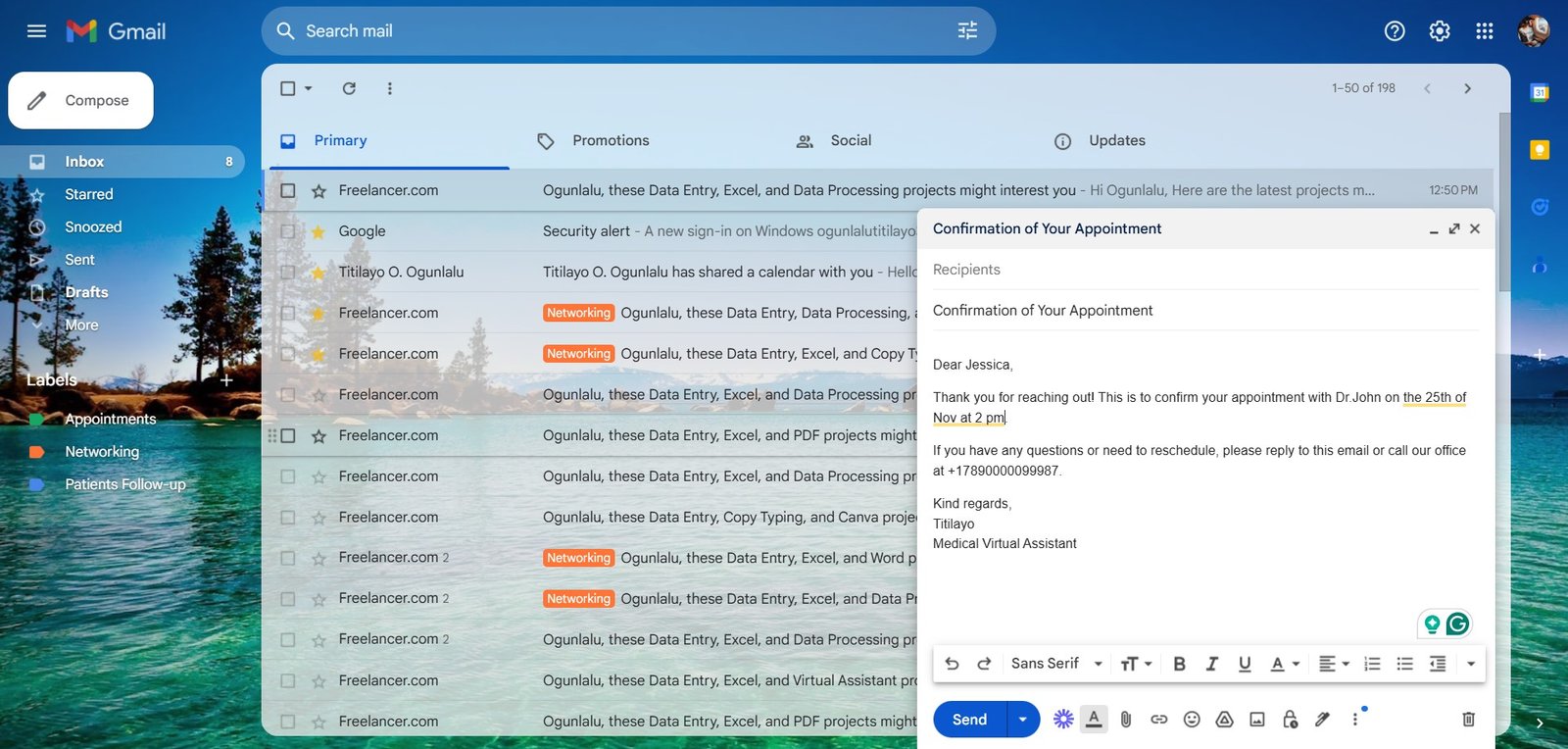Open the Google account avatar
This screenshot has height=749, width=1568.
1534,31
